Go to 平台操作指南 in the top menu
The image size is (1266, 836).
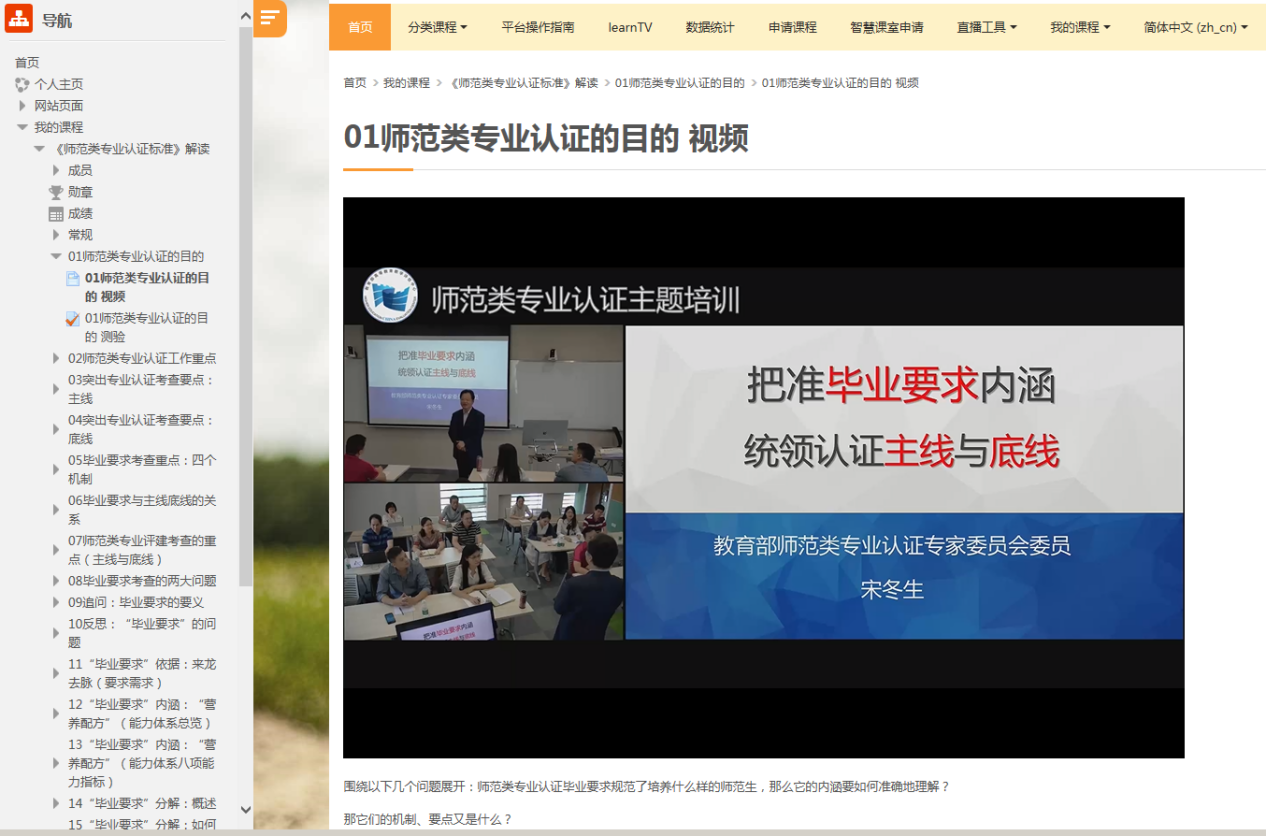click(538, 27)
